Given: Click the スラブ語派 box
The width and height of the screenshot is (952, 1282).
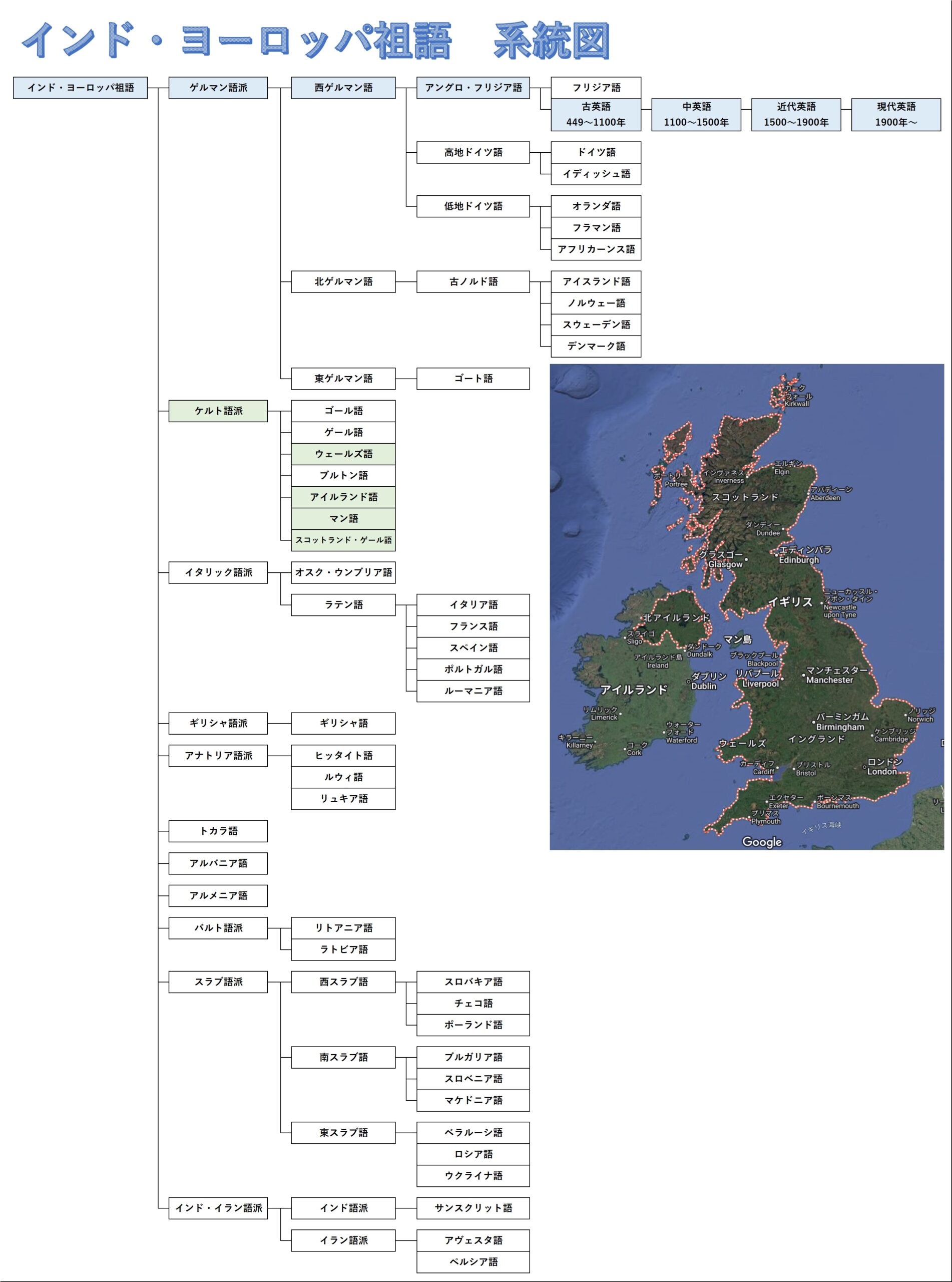Looking at the screenshot, I should 218,982.
